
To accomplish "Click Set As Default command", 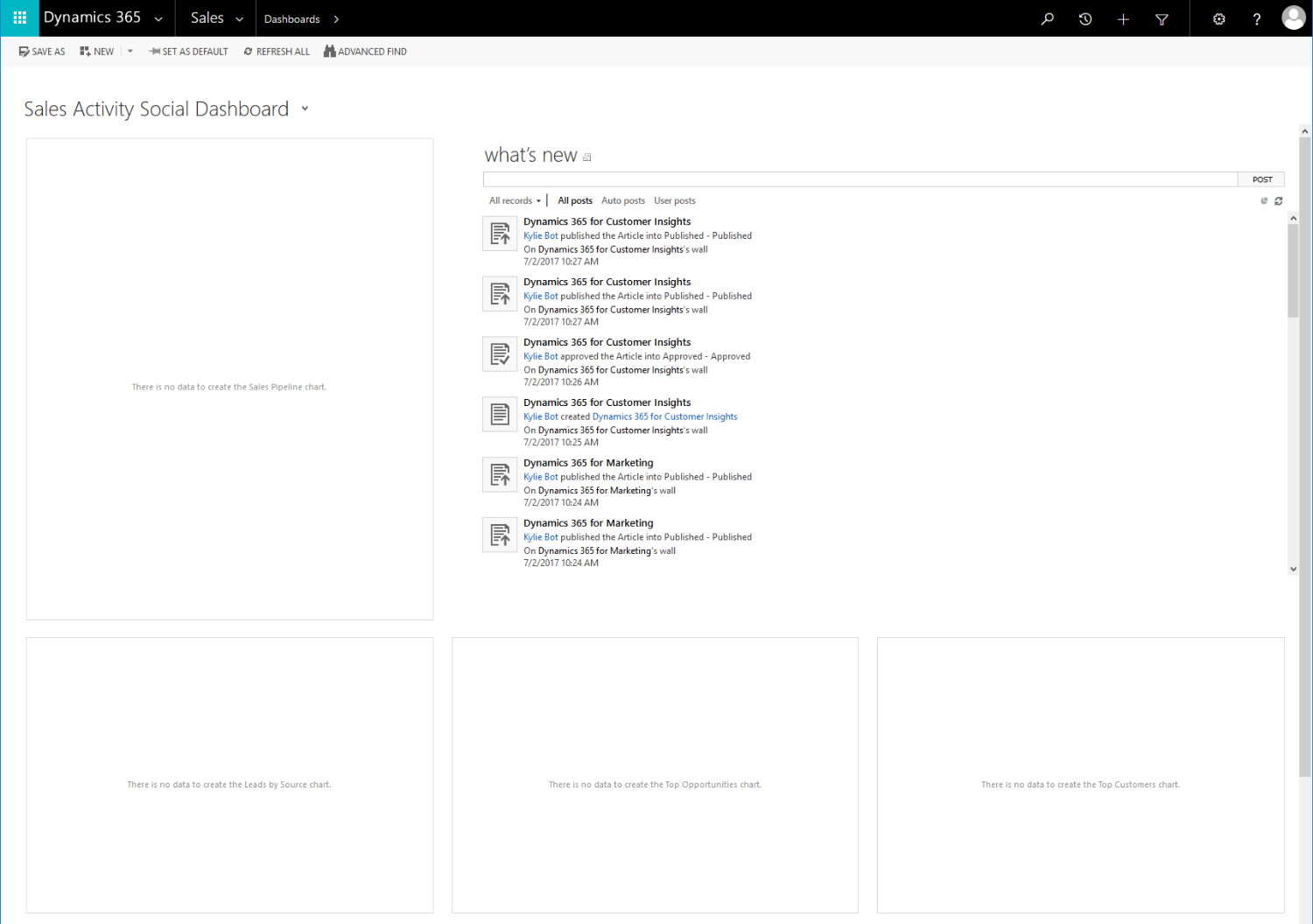I will (x=188, y=52).
